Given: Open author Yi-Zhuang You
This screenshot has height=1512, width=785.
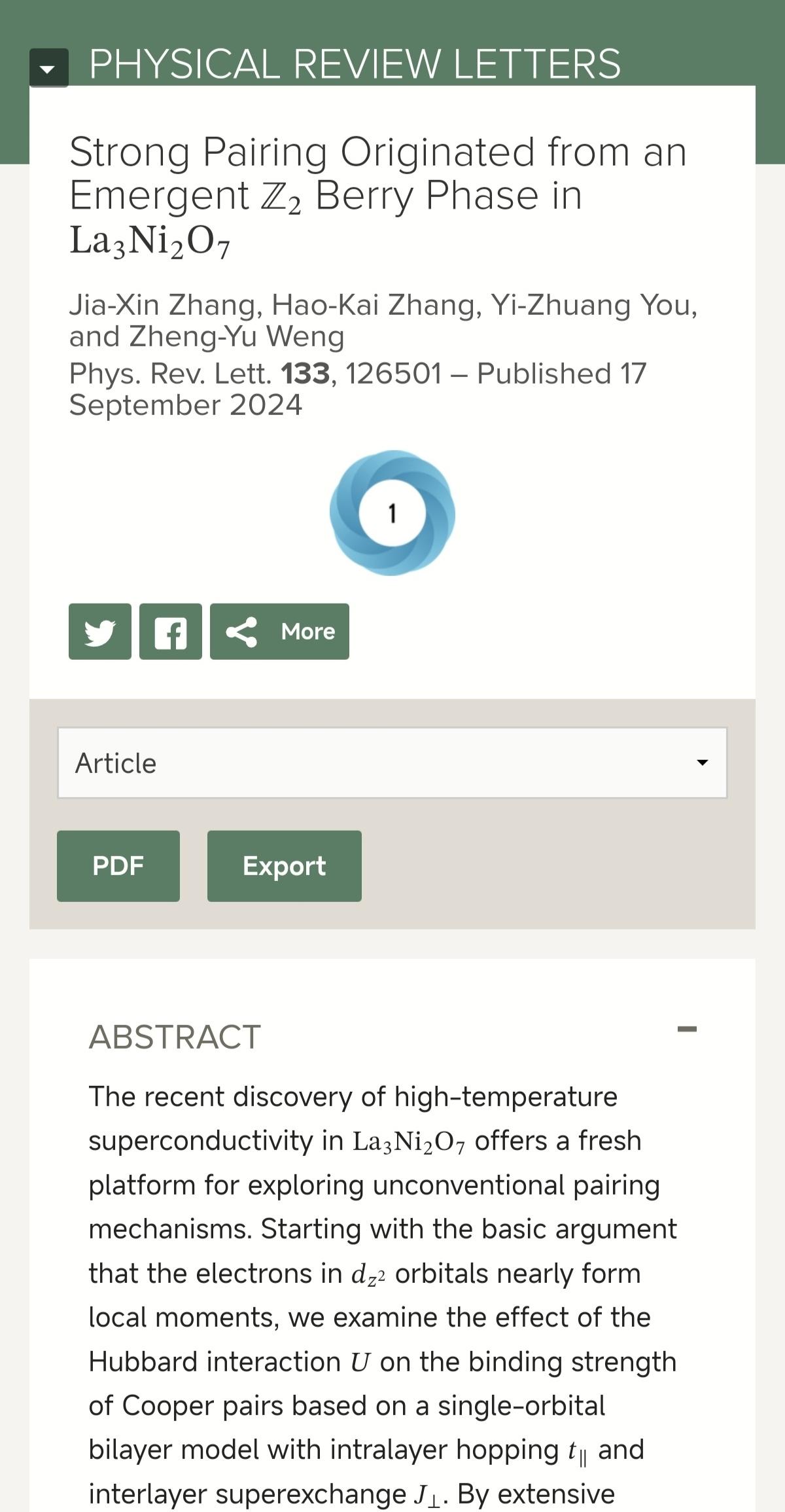Looking at the screenshot, I should tap(593, 305).
